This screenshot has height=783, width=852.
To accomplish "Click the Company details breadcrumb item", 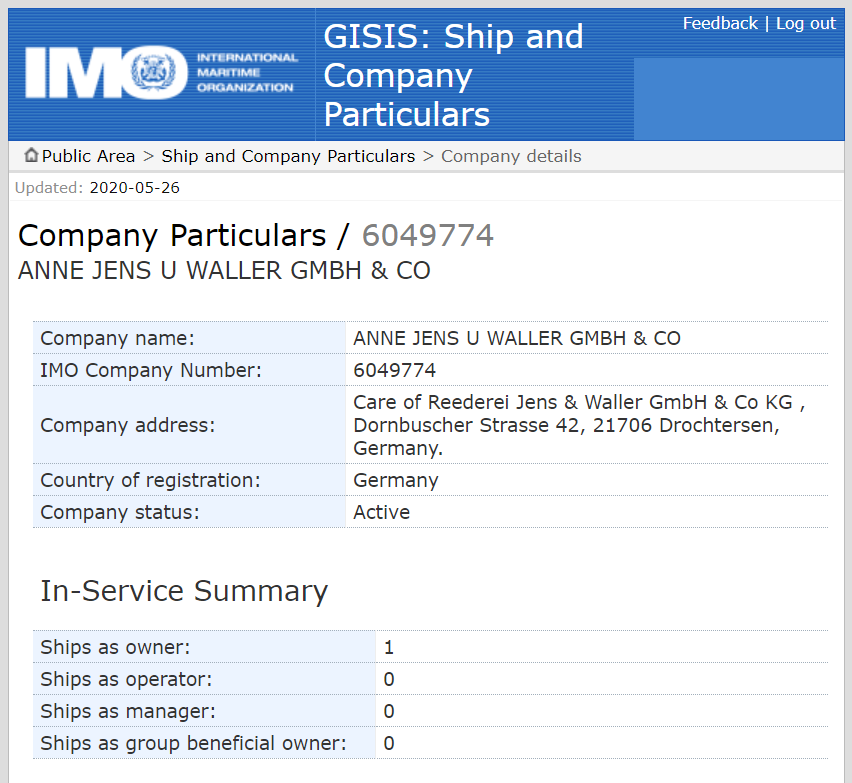I will [511, 156].
